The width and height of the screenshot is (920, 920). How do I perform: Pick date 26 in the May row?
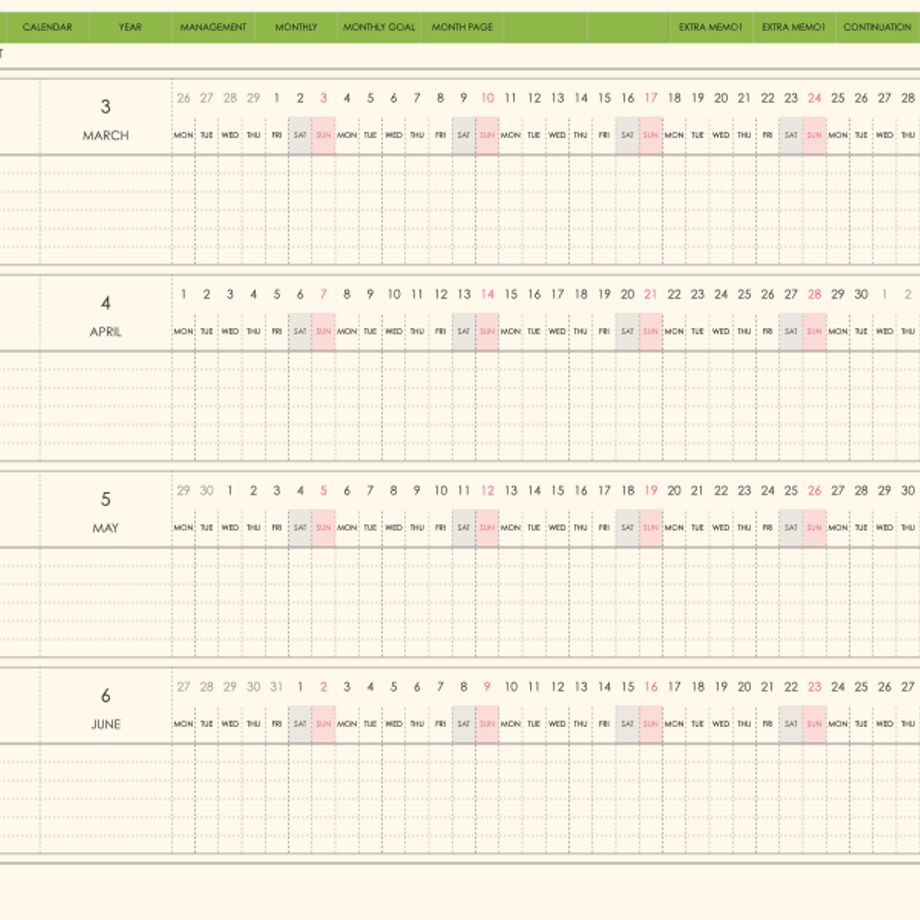(x=814, y=491)
